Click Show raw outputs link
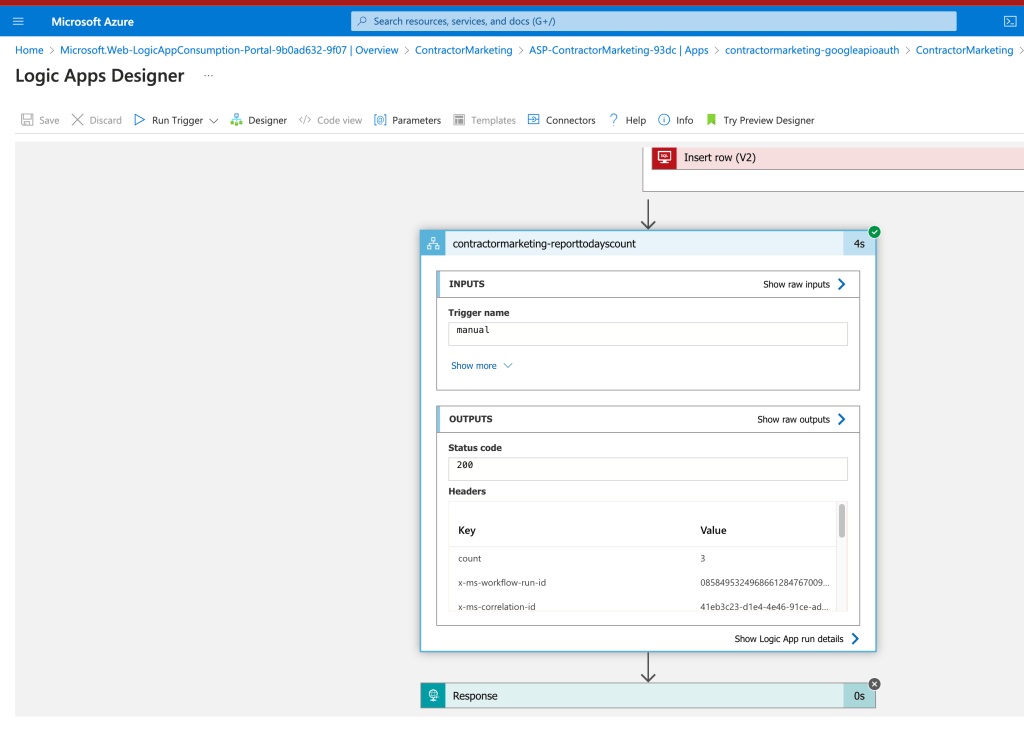Viewport: 1024px width, 731px height. [793, 419]
